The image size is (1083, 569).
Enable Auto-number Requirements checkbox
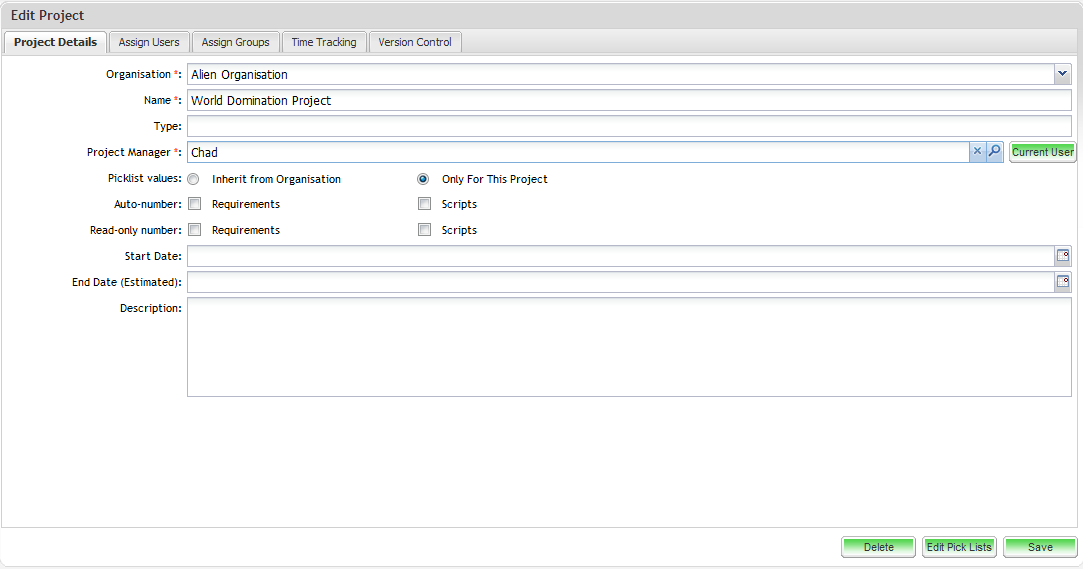click(195, 204)
